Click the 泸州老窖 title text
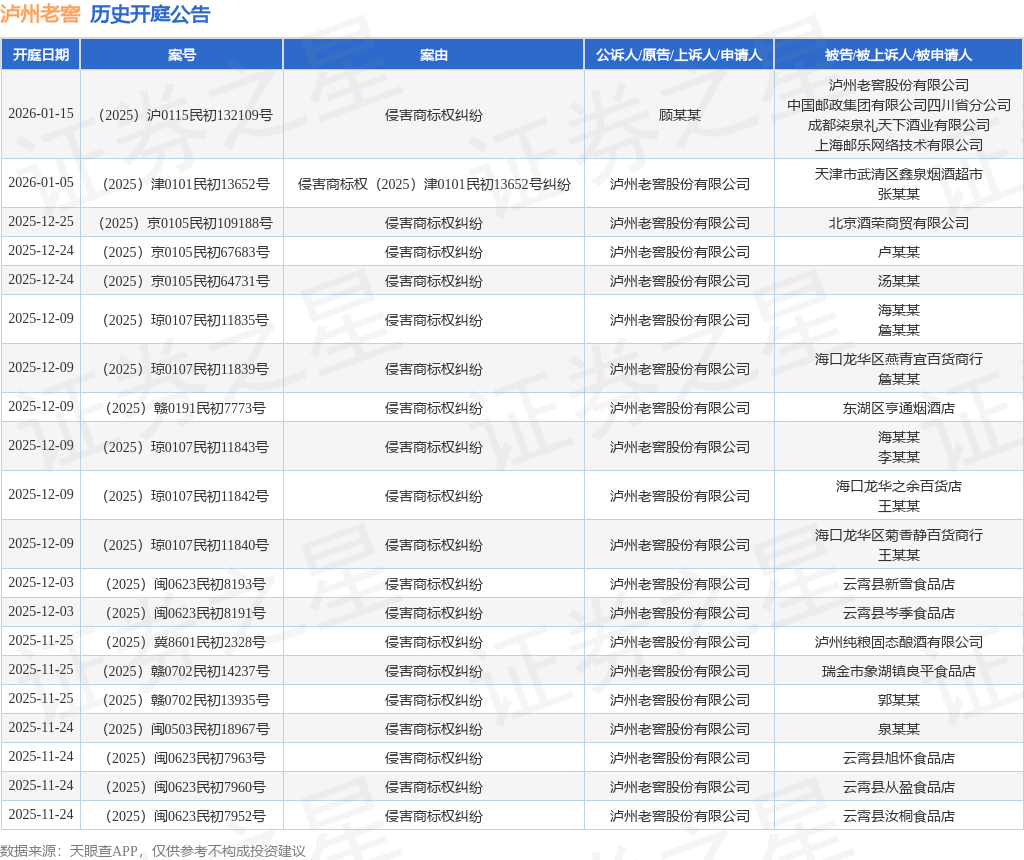 [x=40, y=14]
